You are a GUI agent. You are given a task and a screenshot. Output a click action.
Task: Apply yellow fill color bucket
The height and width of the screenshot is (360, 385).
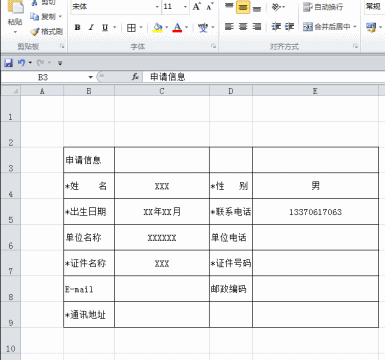click(158, 27)
